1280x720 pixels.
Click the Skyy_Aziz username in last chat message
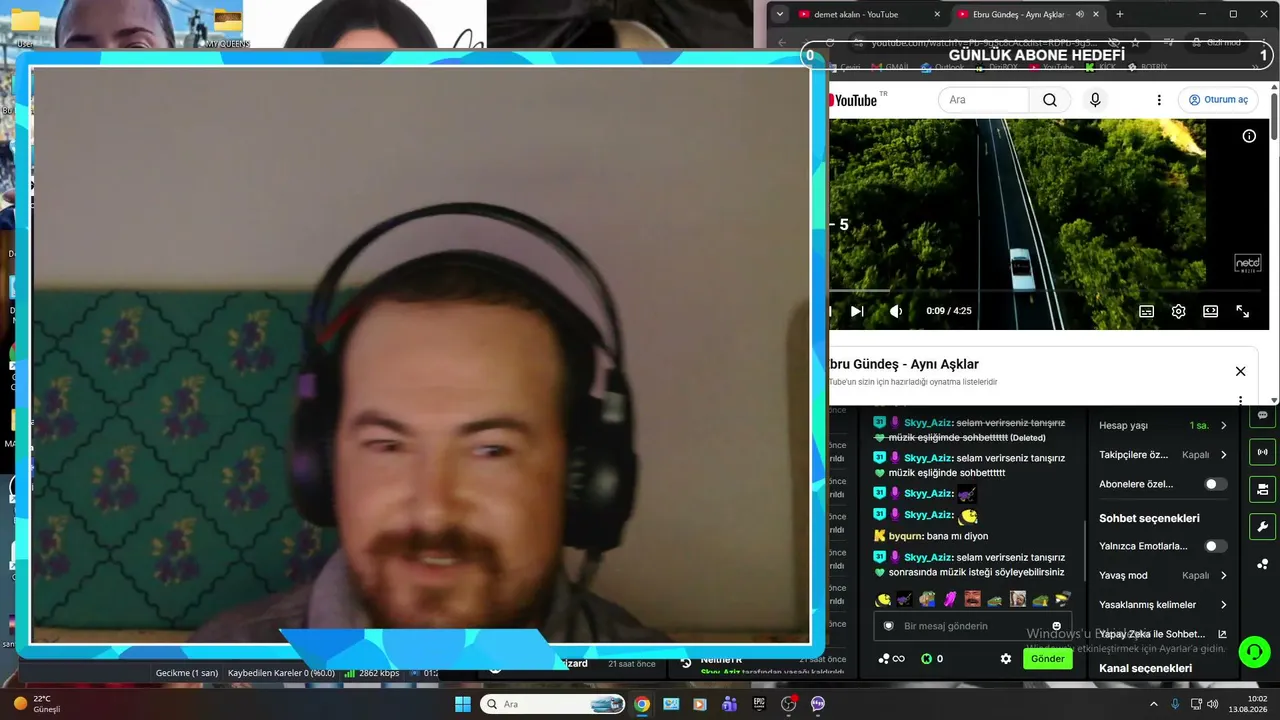928,557
